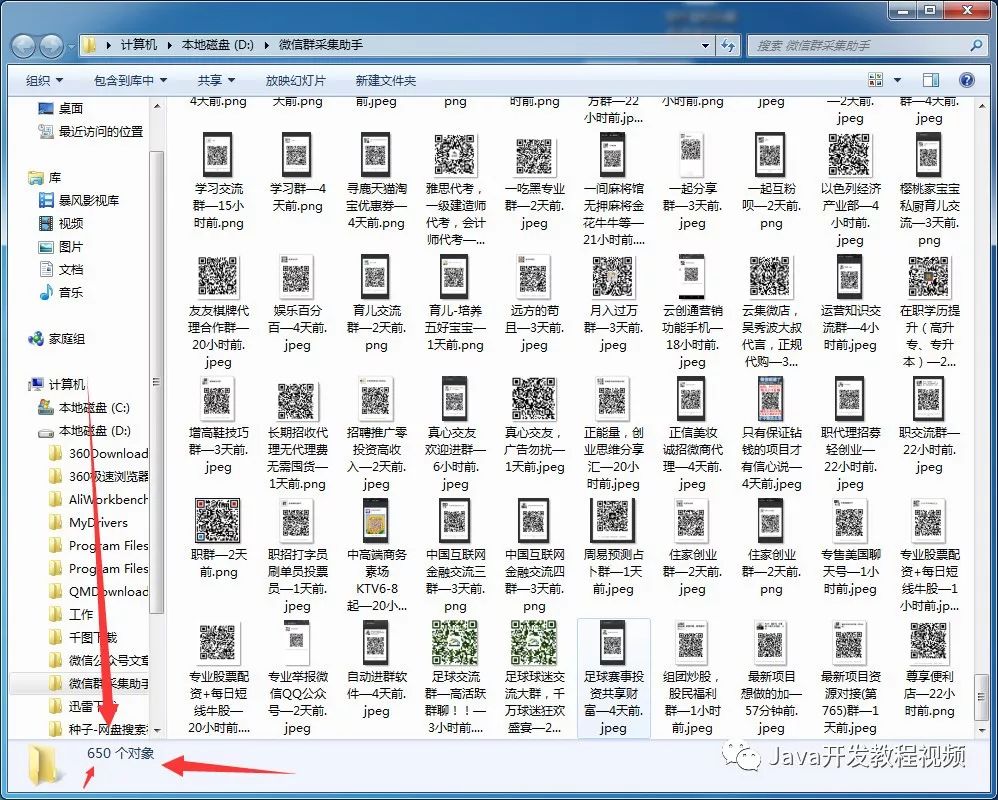Click 新建文件夹 new folder button
This screenshot has width=998, height=800.
click(x=386, y=80)
